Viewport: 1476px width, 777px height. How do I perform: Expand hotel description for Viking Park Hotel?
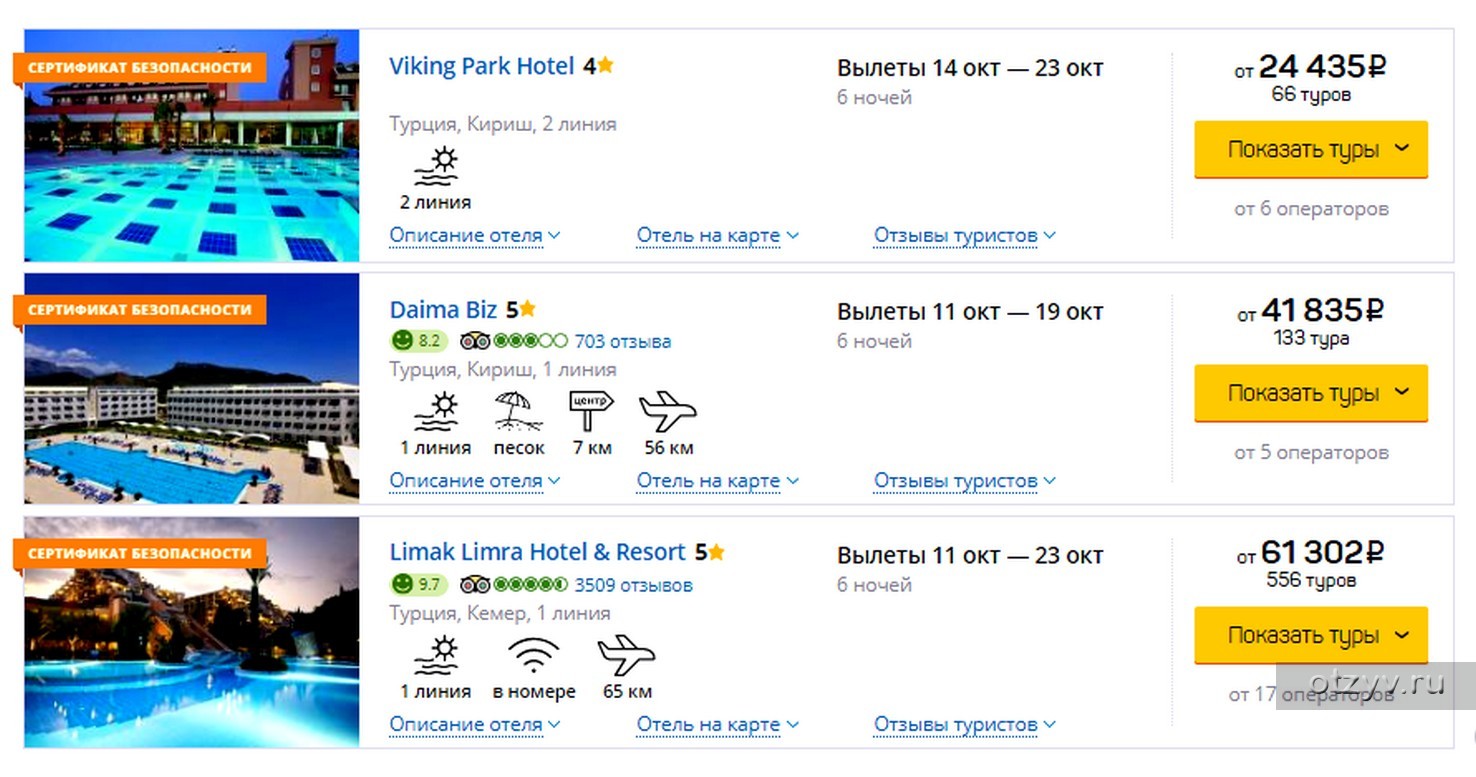click(474, 236)
